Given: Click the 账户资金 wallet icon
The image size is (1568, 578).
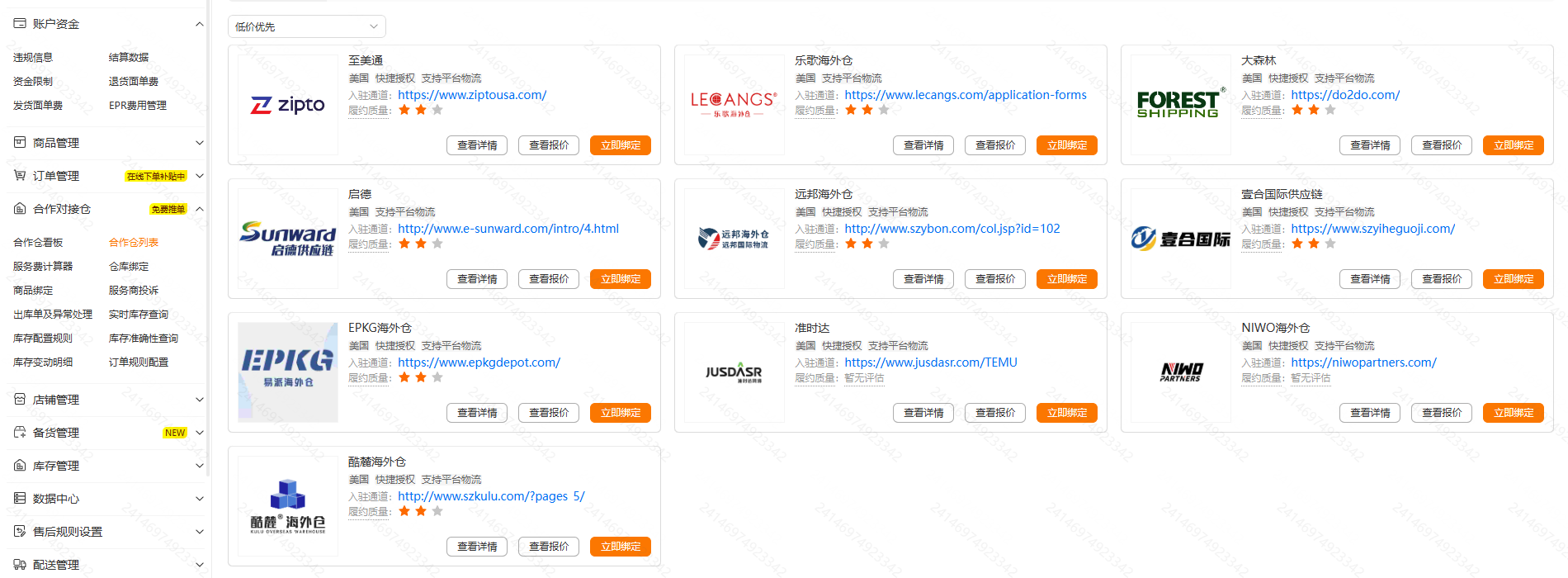Looking at the screenshot, I should pos(20,24).
